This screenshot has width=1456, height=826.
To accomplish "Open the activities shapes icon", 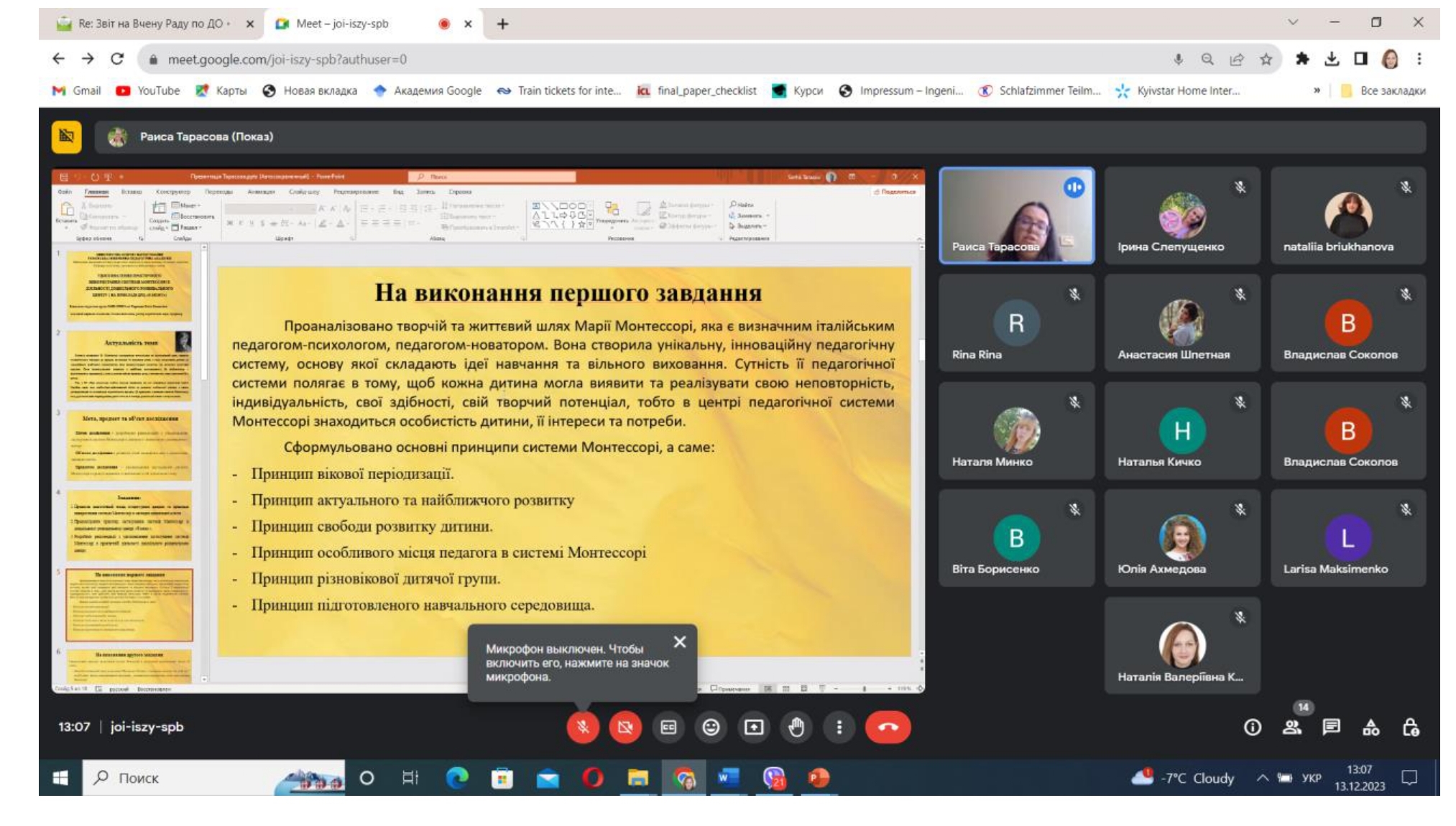I will (x=1370, y=728).
